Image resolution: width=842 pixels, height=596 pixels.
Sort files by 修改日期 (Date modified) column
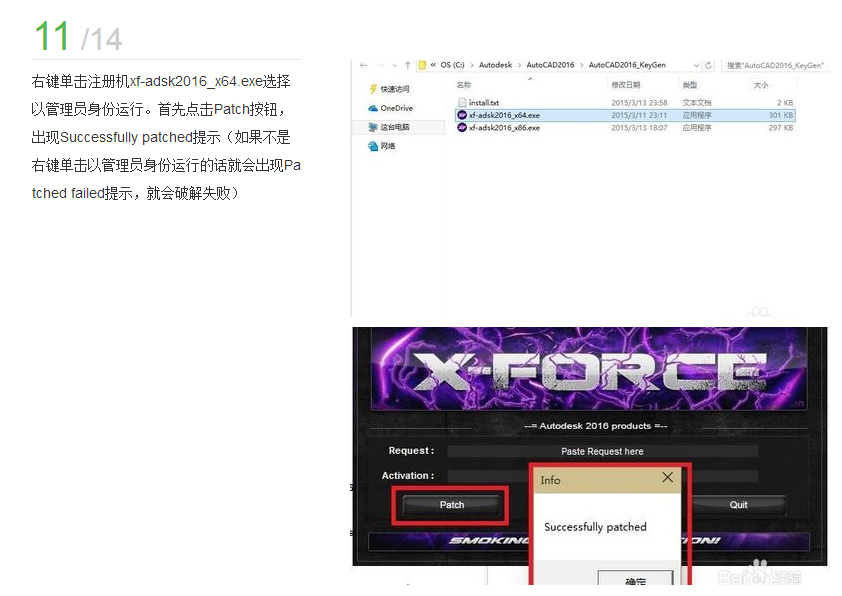click(x=626, y=85)
